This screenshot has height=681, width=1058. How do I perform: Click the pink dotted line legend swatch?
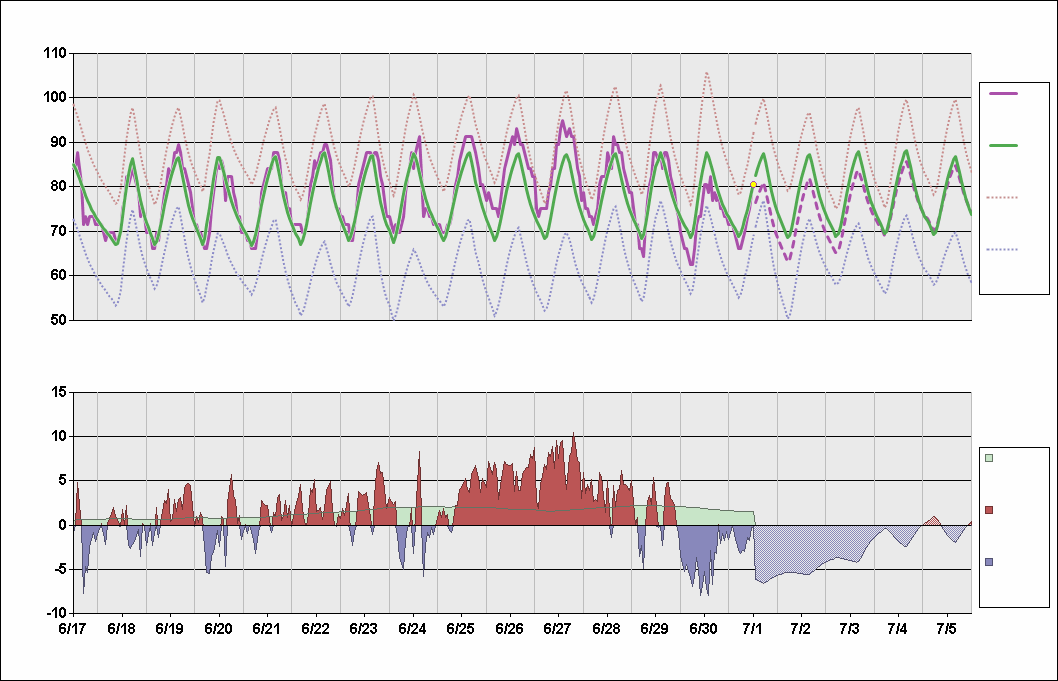coord(1002,198)
